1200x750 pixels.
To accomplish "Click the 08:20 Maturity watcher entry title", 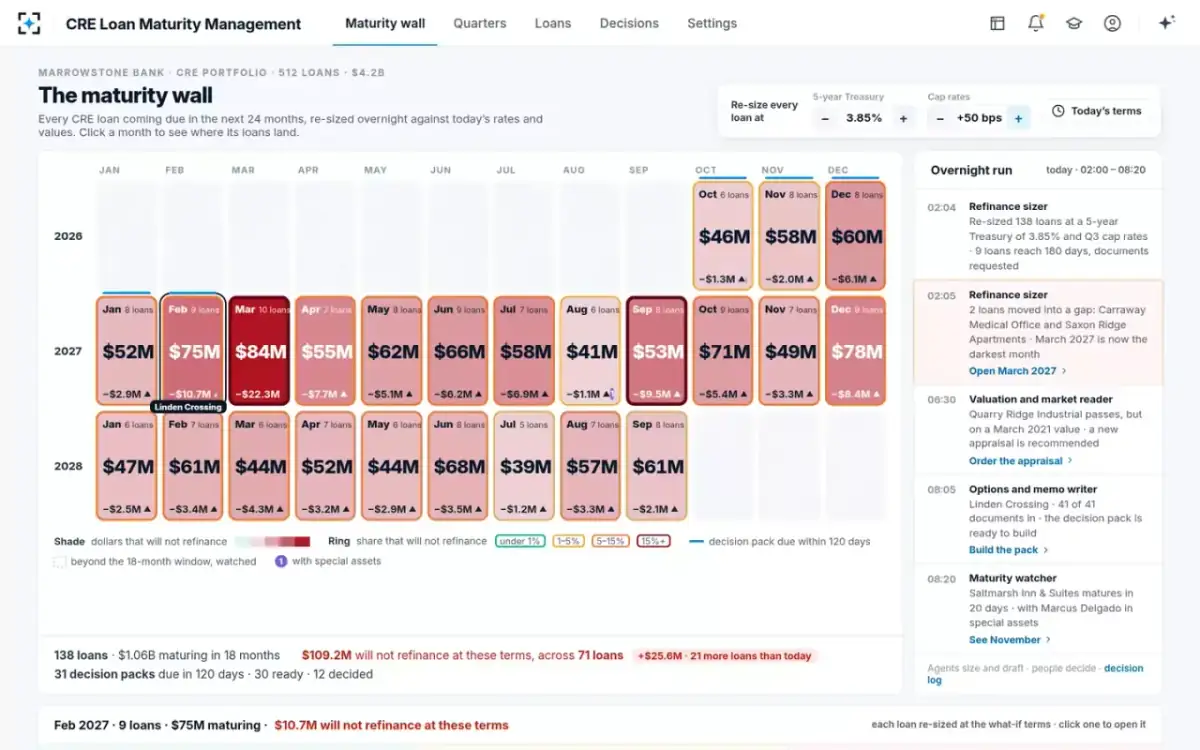I will point(1013,578).
